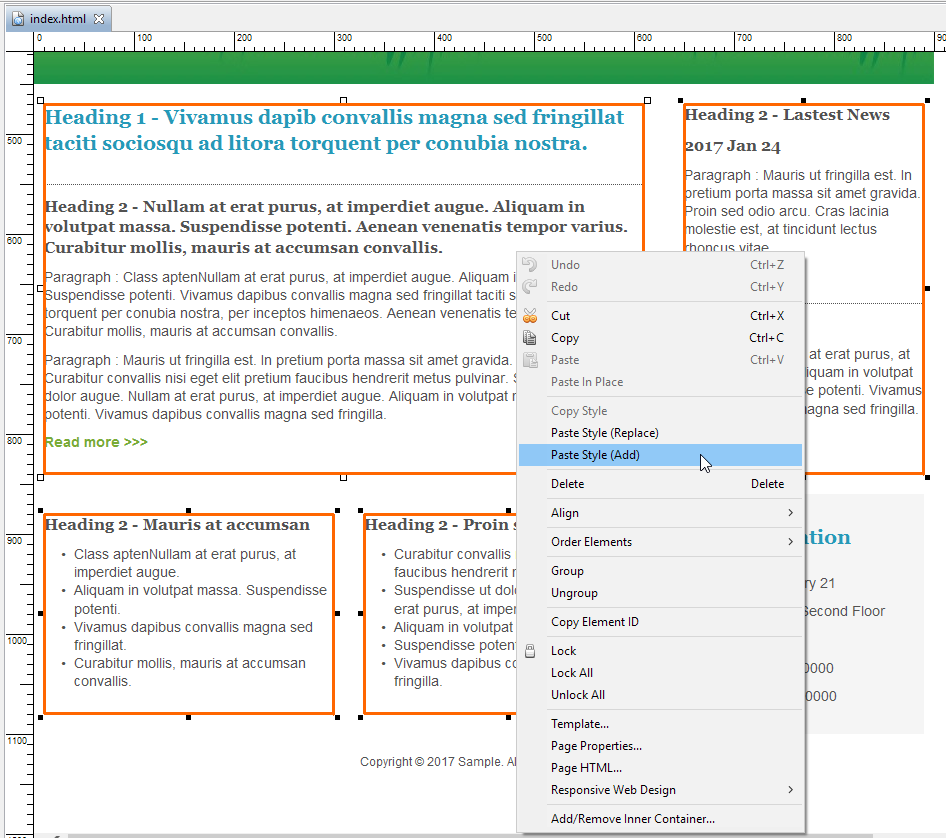Open Page Properties...
The width and height of the screenshot is (946, 838).
click(661, 746)
